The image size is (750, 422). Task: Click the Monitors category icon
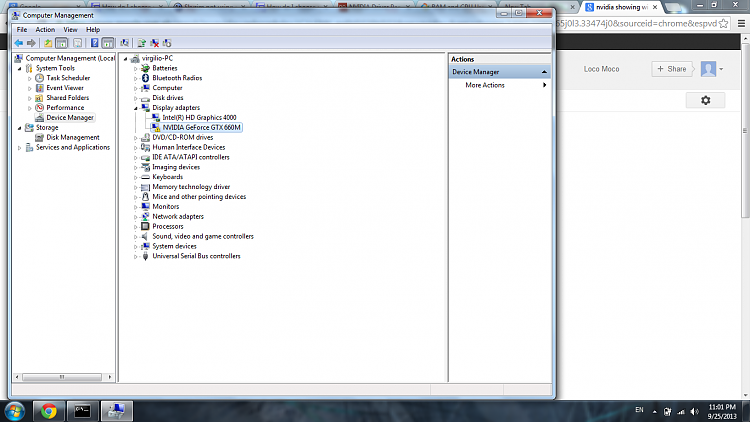point(145,207)
